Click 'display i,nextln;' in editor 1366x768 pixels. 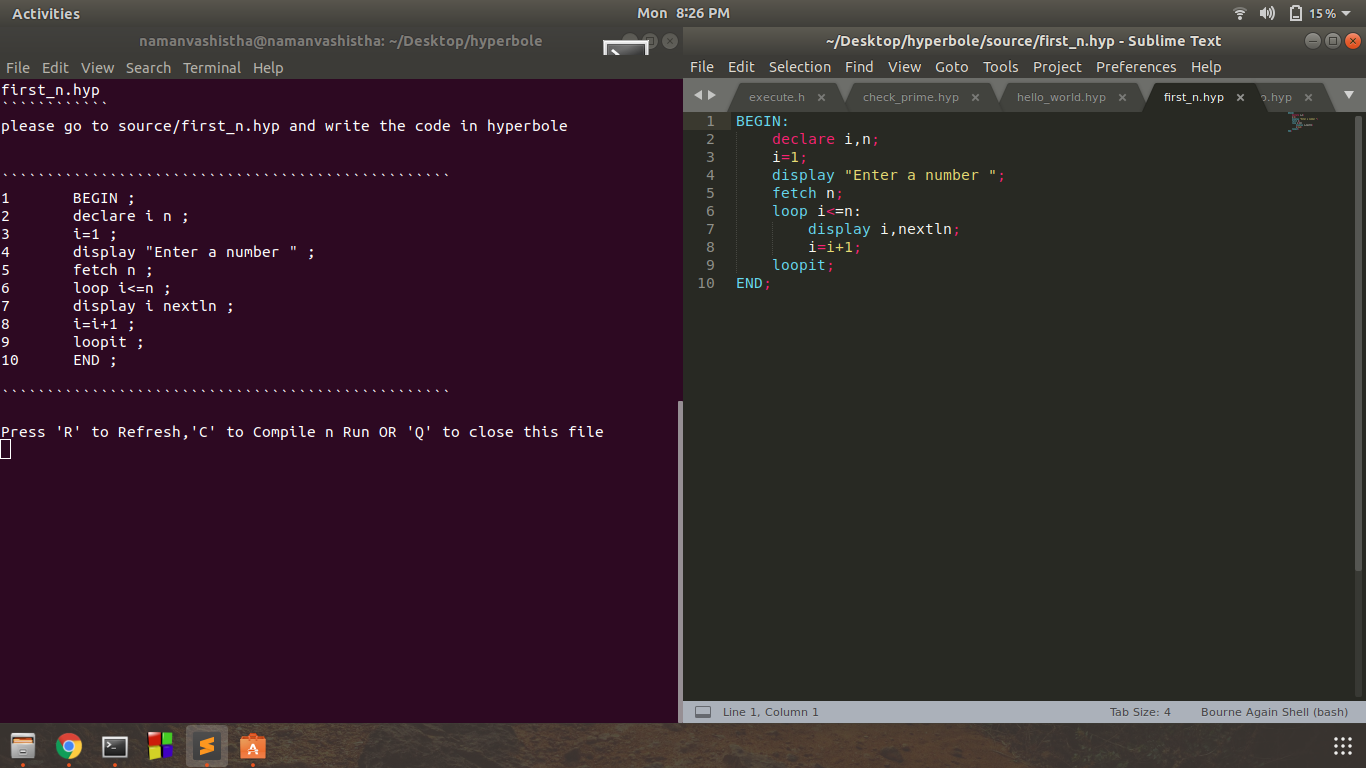884,229
